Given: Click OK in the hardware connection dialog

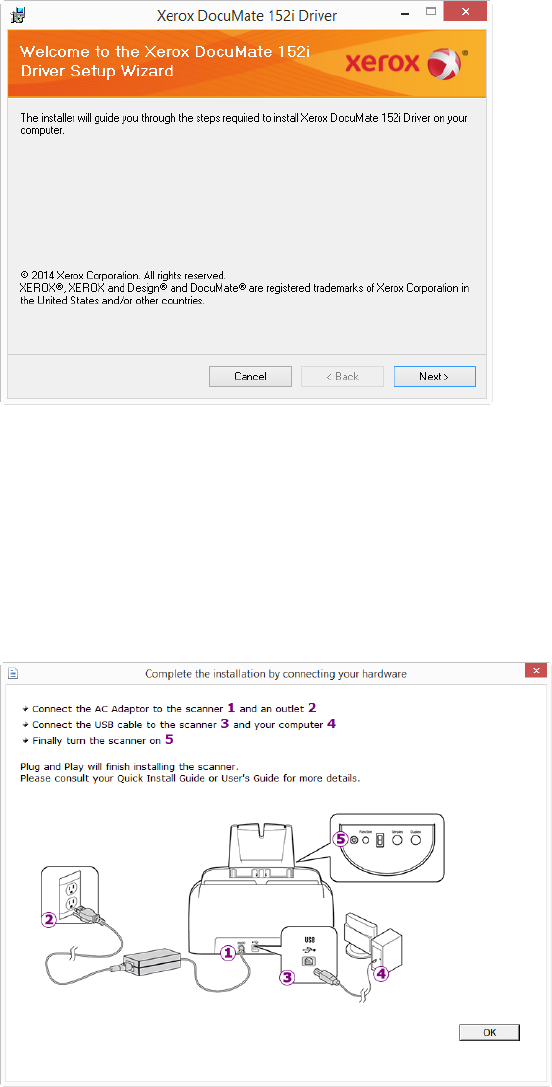Looking at the screenshot, I should [x=489, y=1032].
